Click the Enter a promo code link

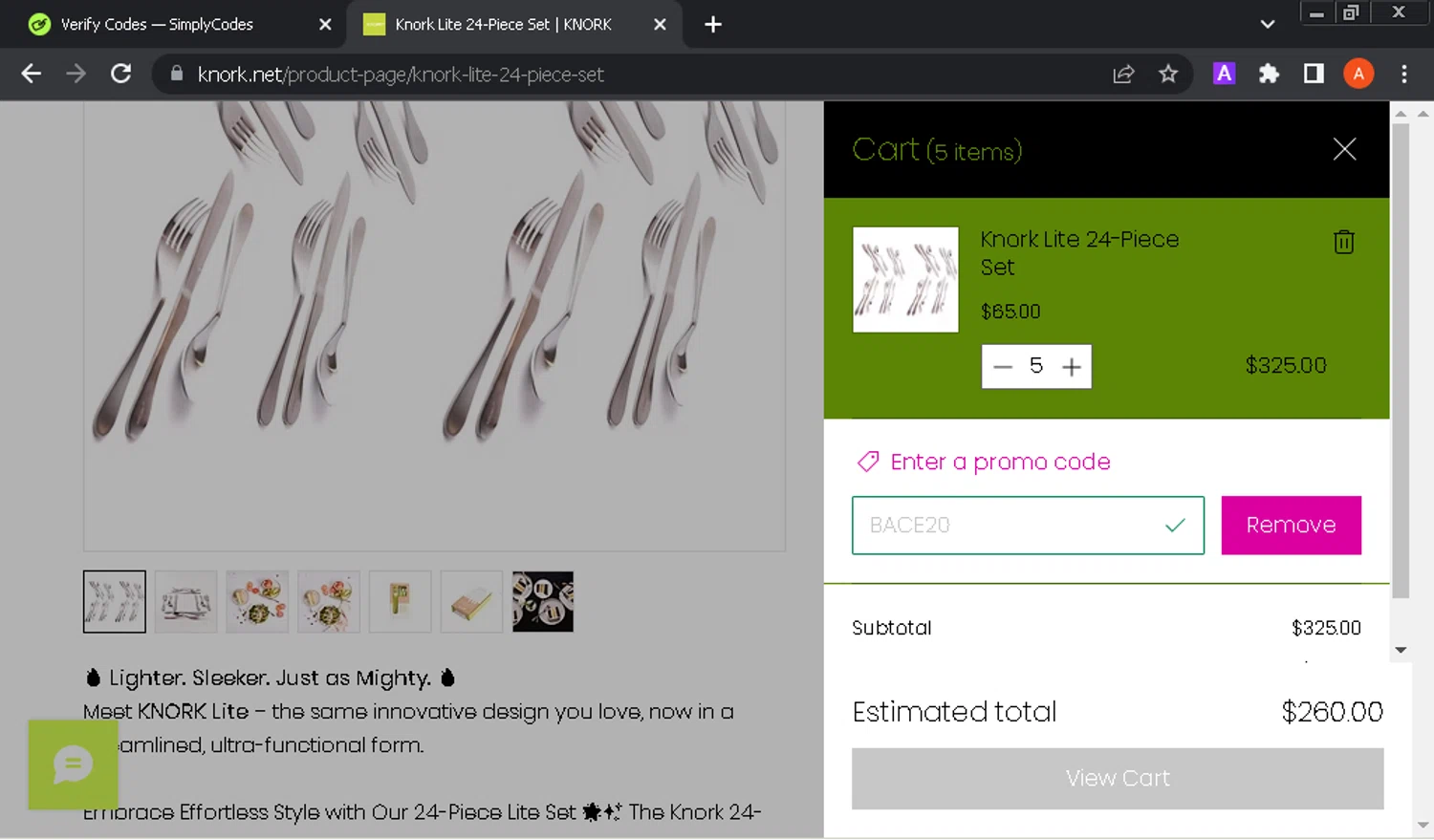coord(1000,463)
